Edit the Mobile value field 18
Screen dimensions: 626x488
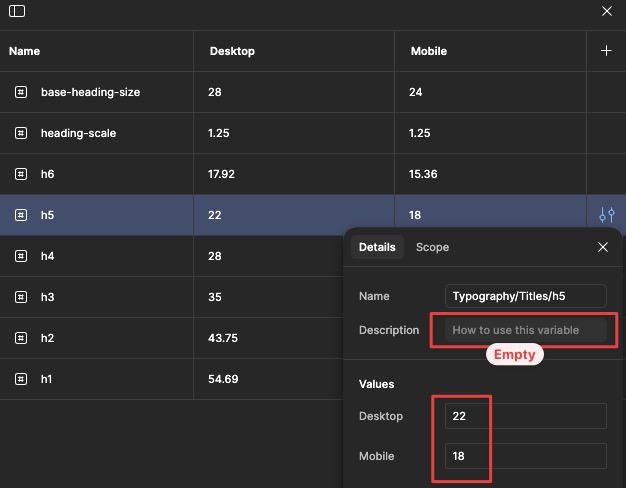tap(525, 456)
